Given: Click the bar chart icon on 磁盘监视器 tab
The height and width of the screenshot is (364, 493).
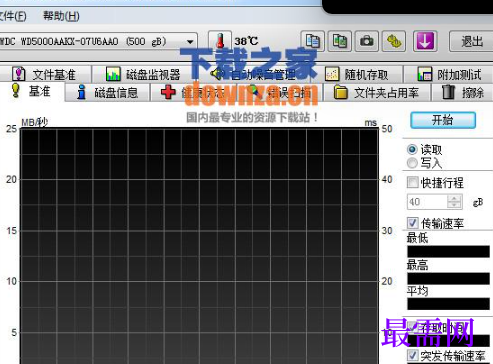Looking at the screenshot, I should click(113, 74).
